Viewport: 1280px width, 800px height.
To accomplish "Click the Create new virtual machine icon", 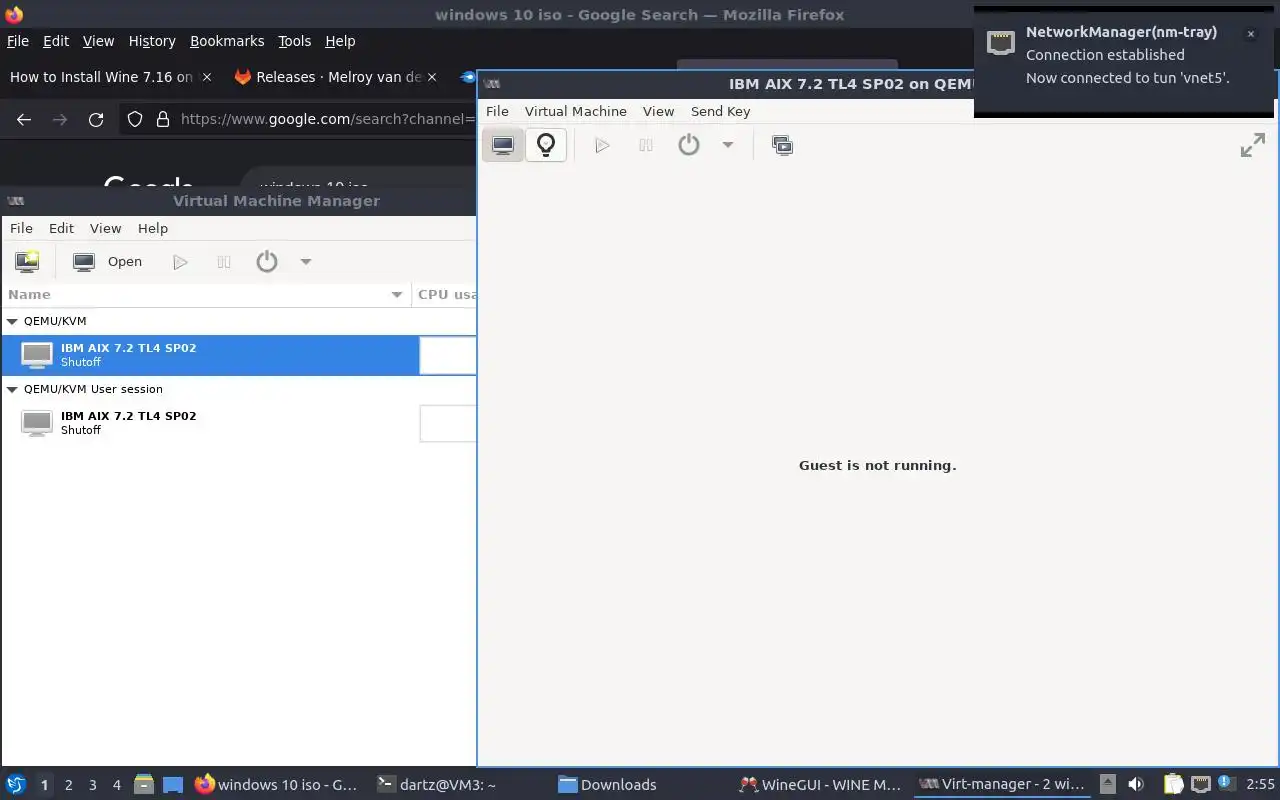I will point(27,262).
